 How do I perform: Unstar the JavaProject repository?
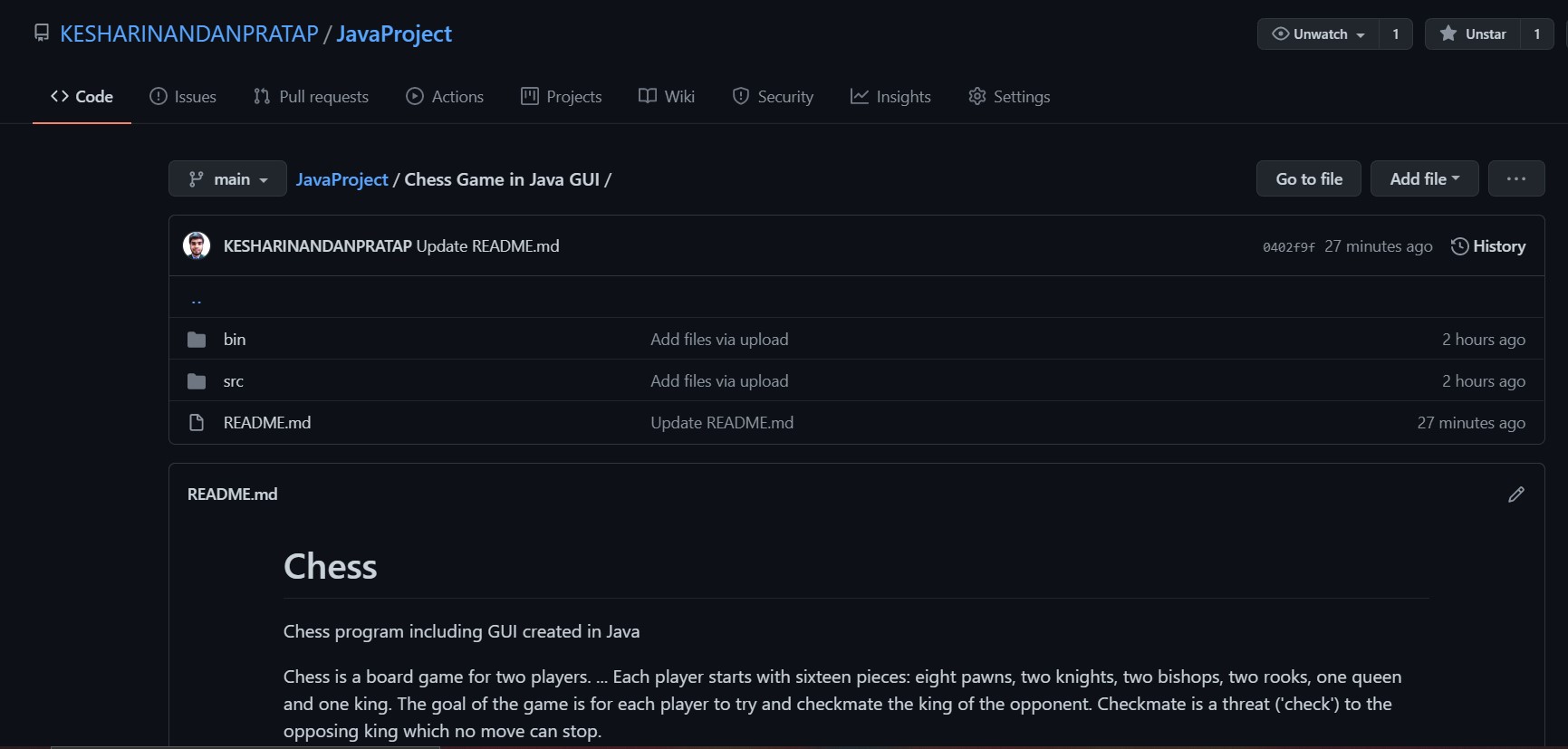pos(1473,34)
